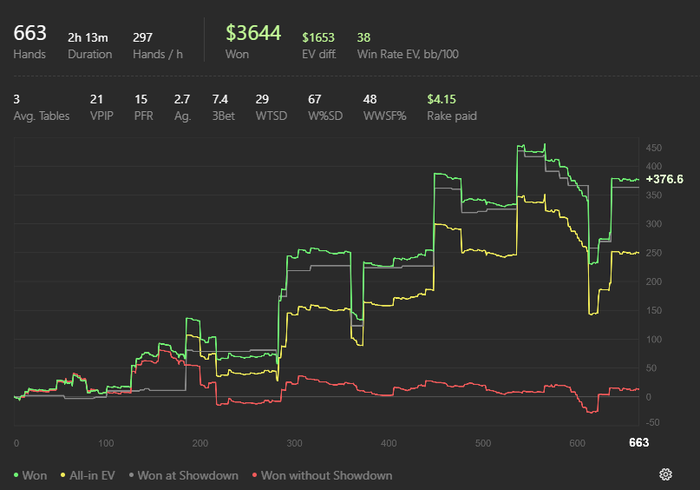Click the 297 Hands / h value
The height and width of the screenshot is (490, 700).
click(142, 37)
